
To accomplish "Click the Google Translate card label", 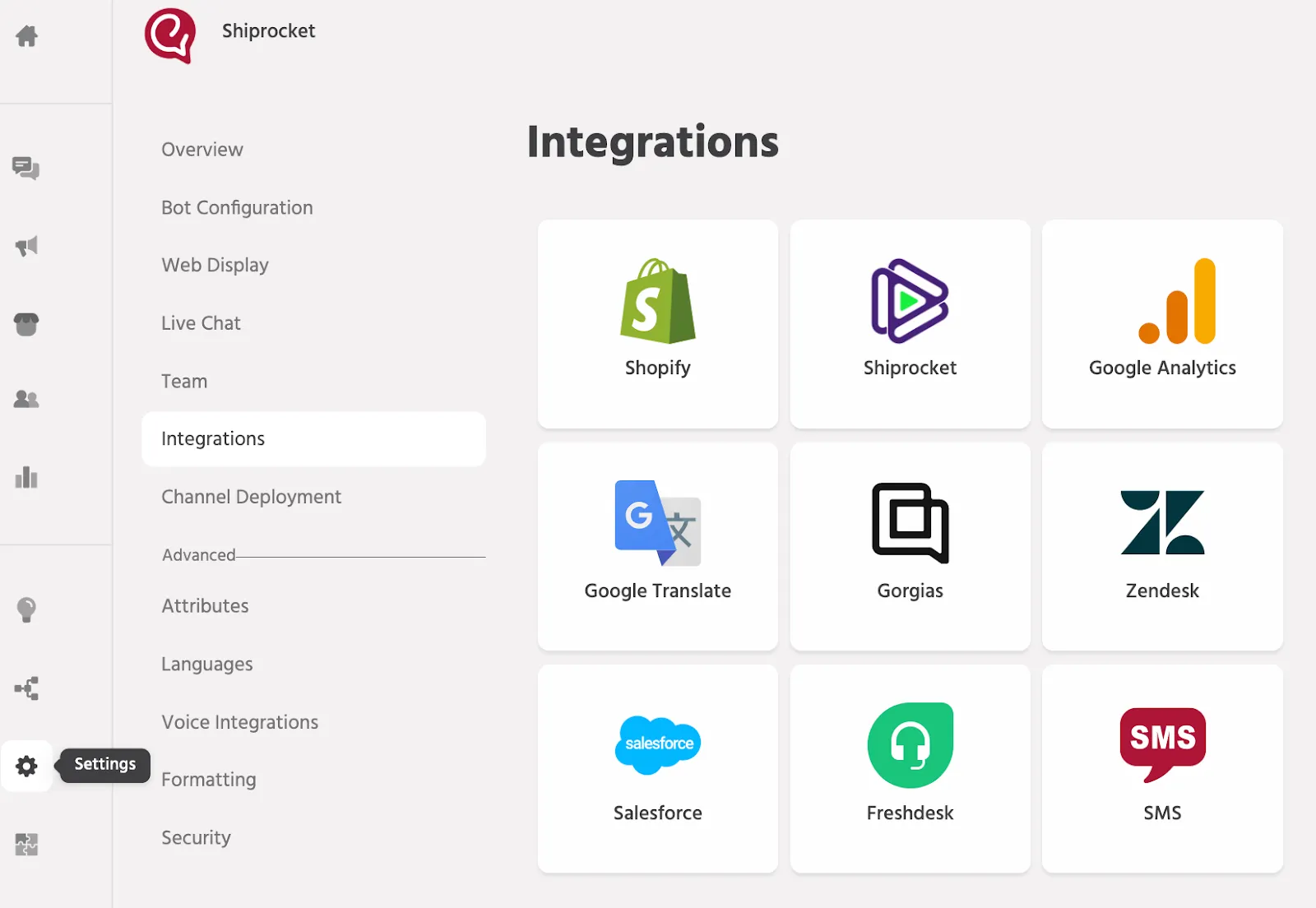I will pyautogui.click(x=658, y=591).
